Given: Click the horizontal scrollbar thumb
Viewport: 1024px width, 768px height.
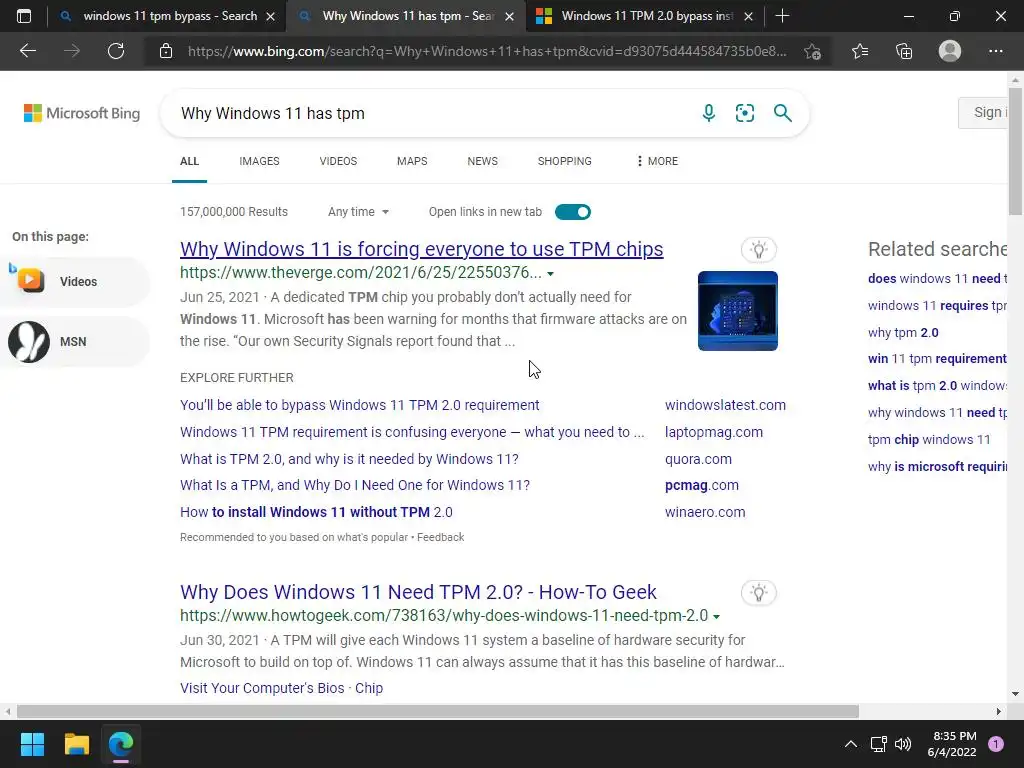Looking at the screenshot, I should click(x=438, y=711).
